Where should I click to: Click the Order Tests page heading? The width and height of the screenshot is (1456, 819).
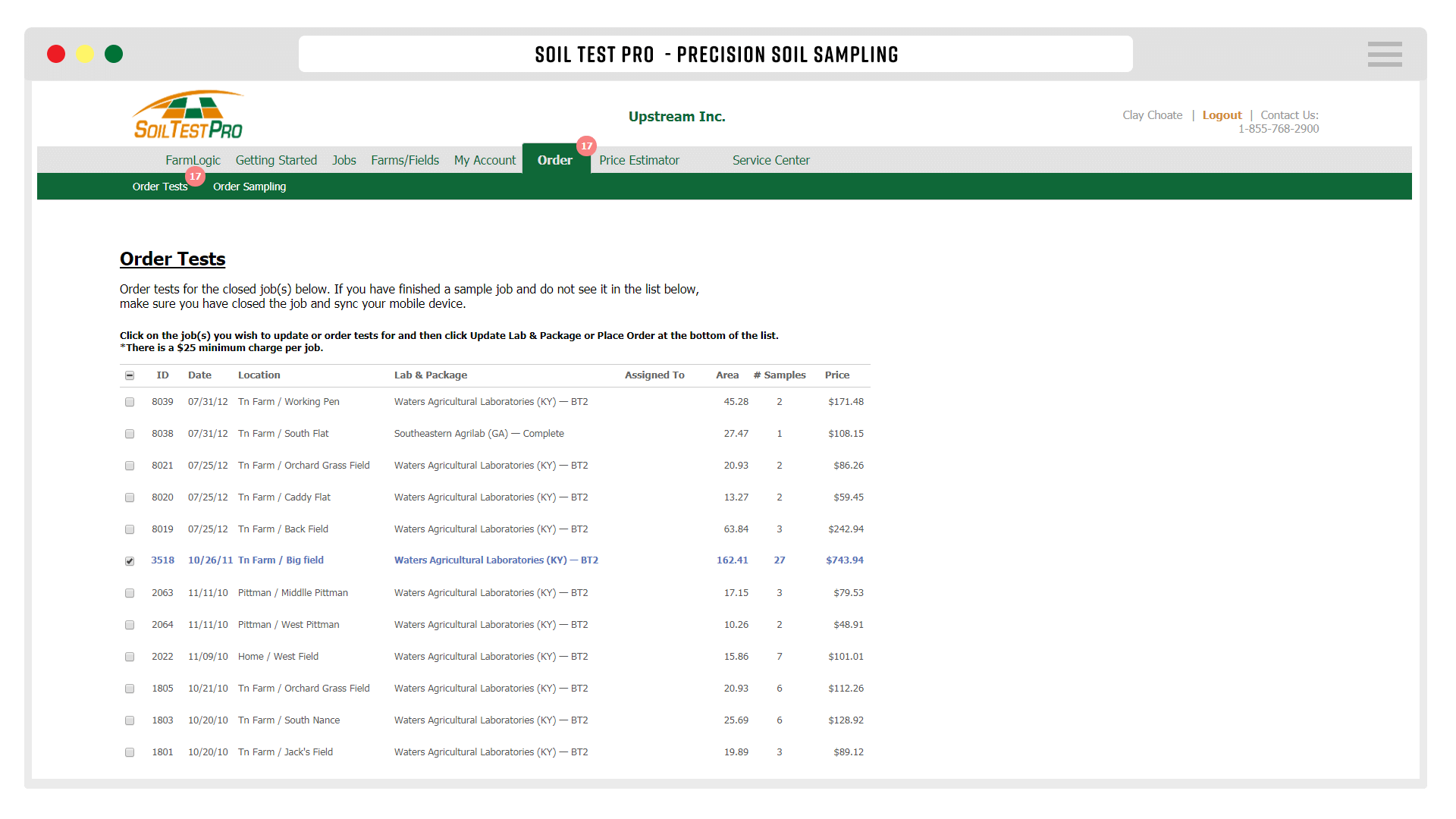pyautogui.click(x=173, y=259)
